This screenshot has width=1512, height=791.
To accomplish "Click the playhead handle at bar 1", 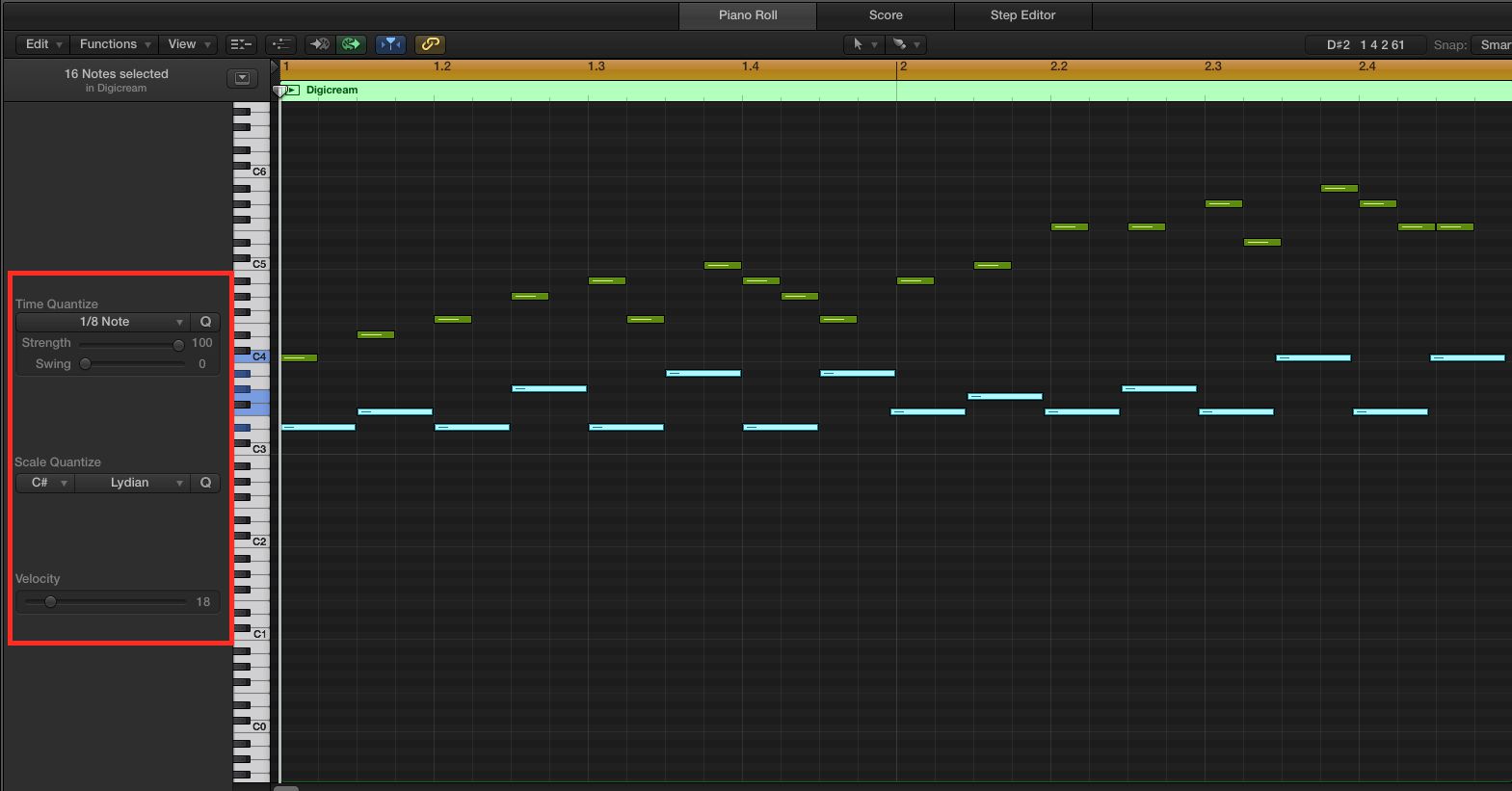I will (279, 91).
